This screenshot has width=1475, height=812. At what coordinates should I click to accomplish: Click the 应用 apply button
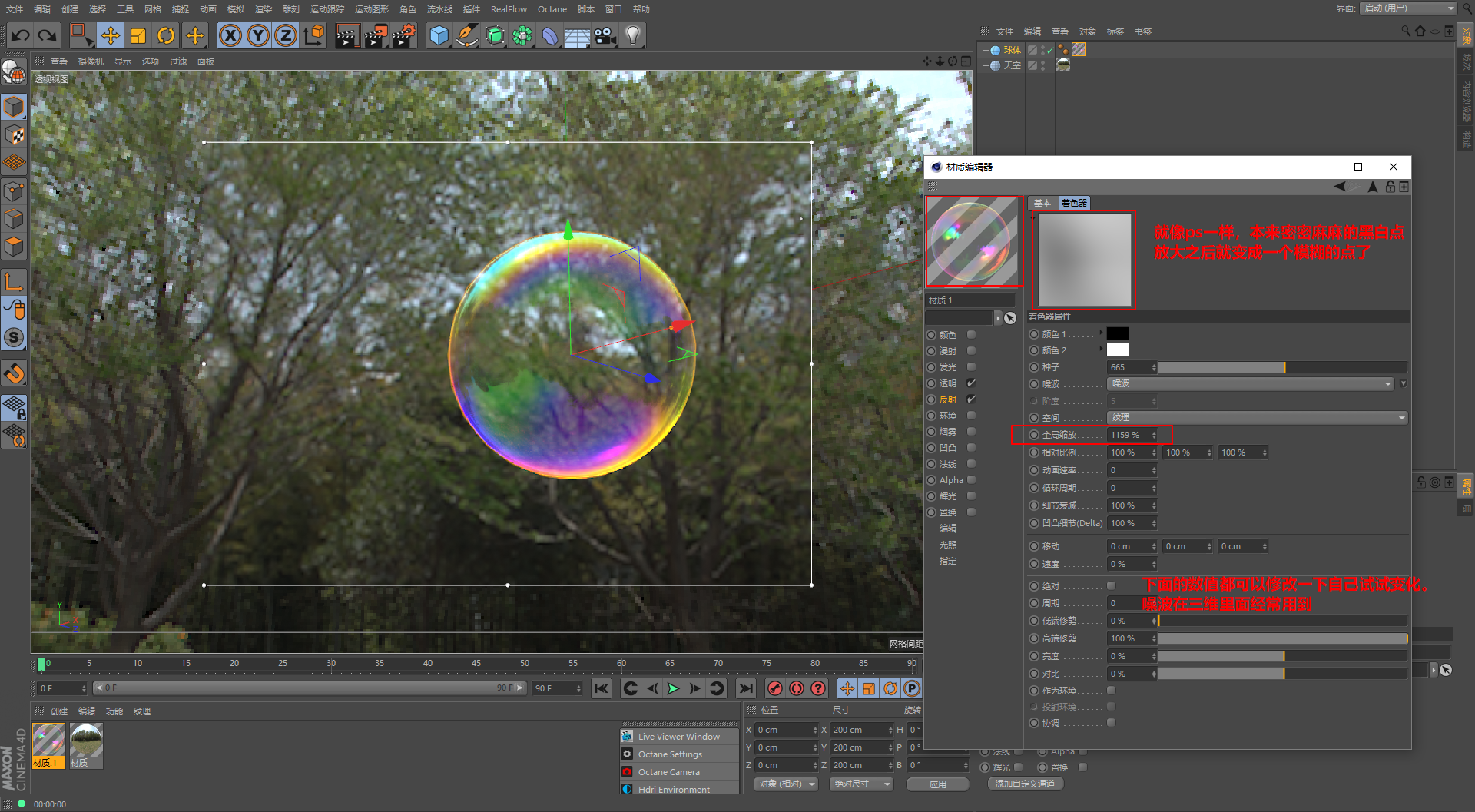coord(937,784)
